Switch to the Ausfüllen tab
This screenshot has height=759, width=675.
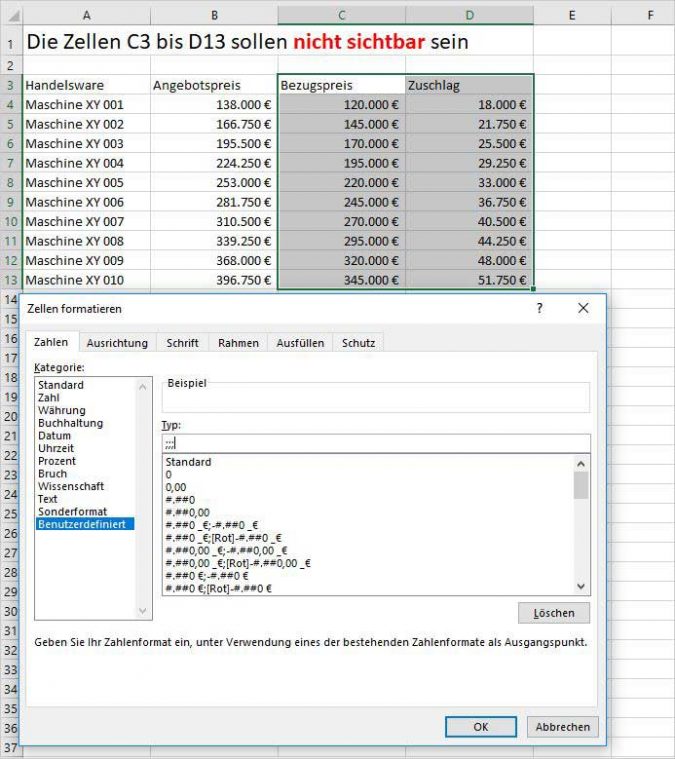tap(300, 343)
